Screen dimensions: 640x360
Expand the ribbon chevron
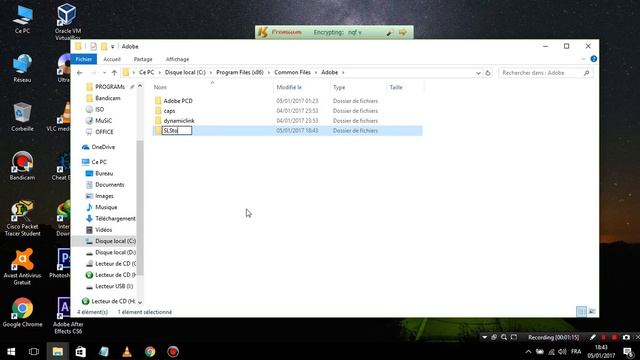583,59
